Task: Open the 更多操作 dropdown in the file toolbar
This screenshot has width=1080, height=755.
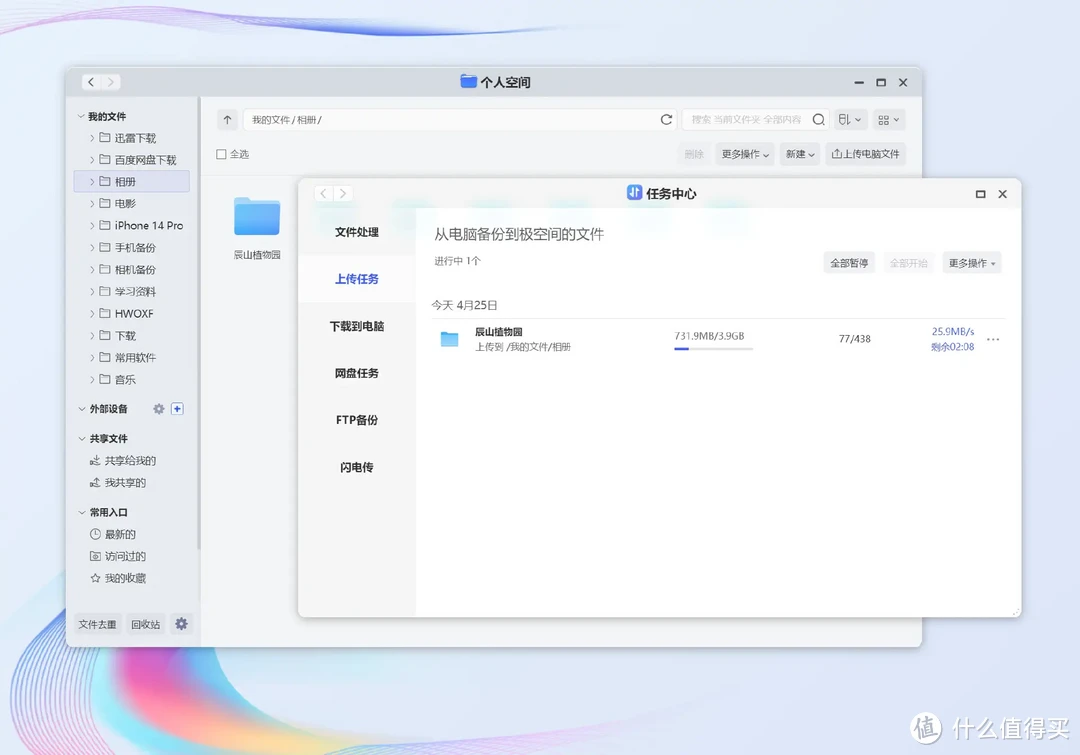Action: pos(744,155)
